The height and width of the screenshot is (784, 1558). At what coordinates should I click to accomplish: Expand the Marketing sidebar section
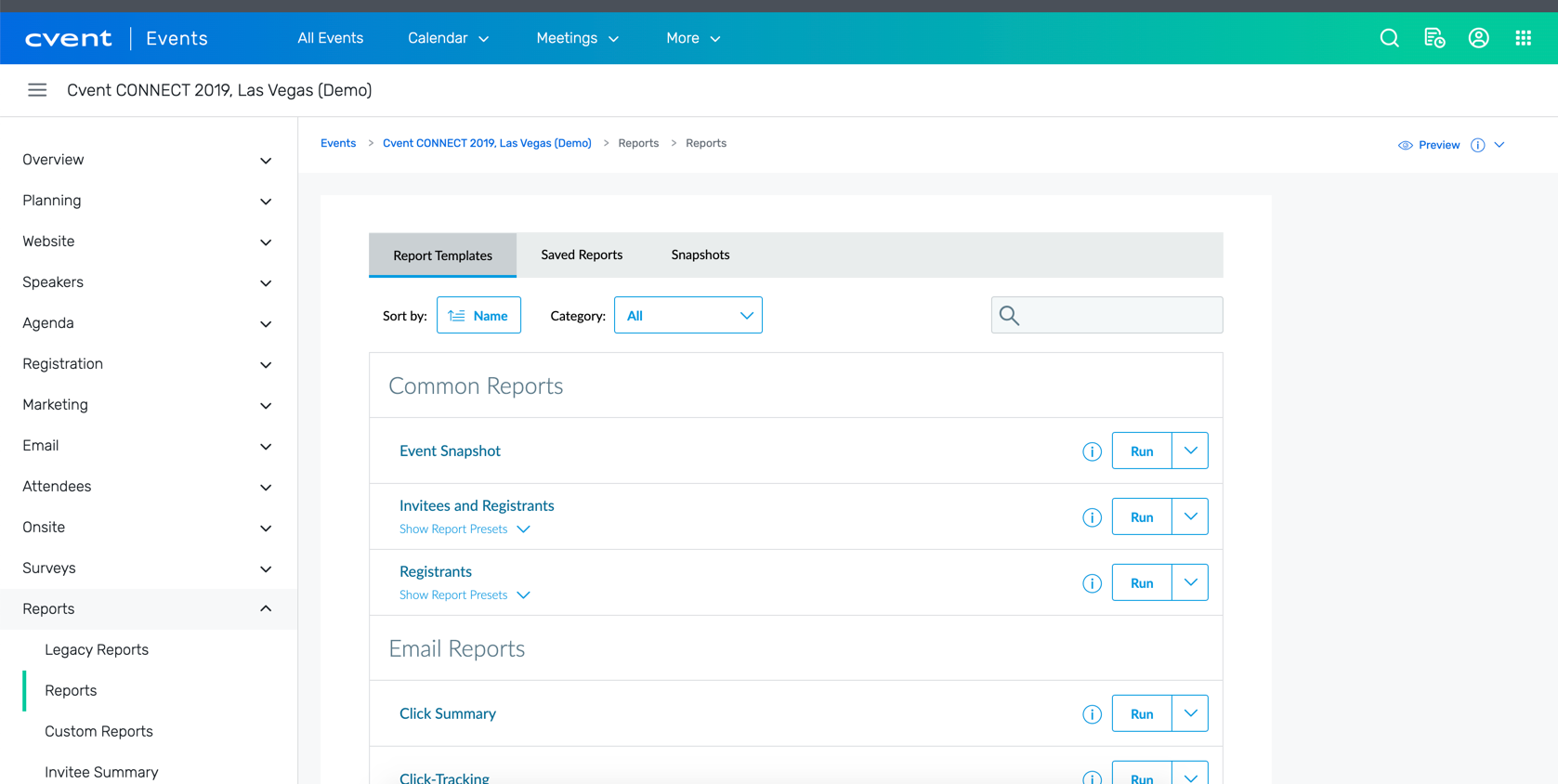(149, 405)
